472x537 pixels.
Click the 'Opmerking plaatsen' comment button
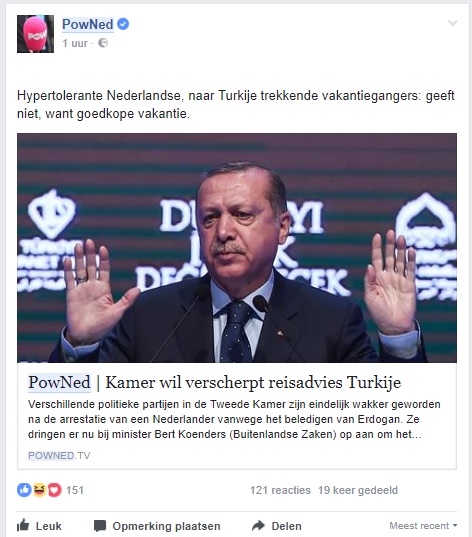pyautogui.click(x=157, y=526)
